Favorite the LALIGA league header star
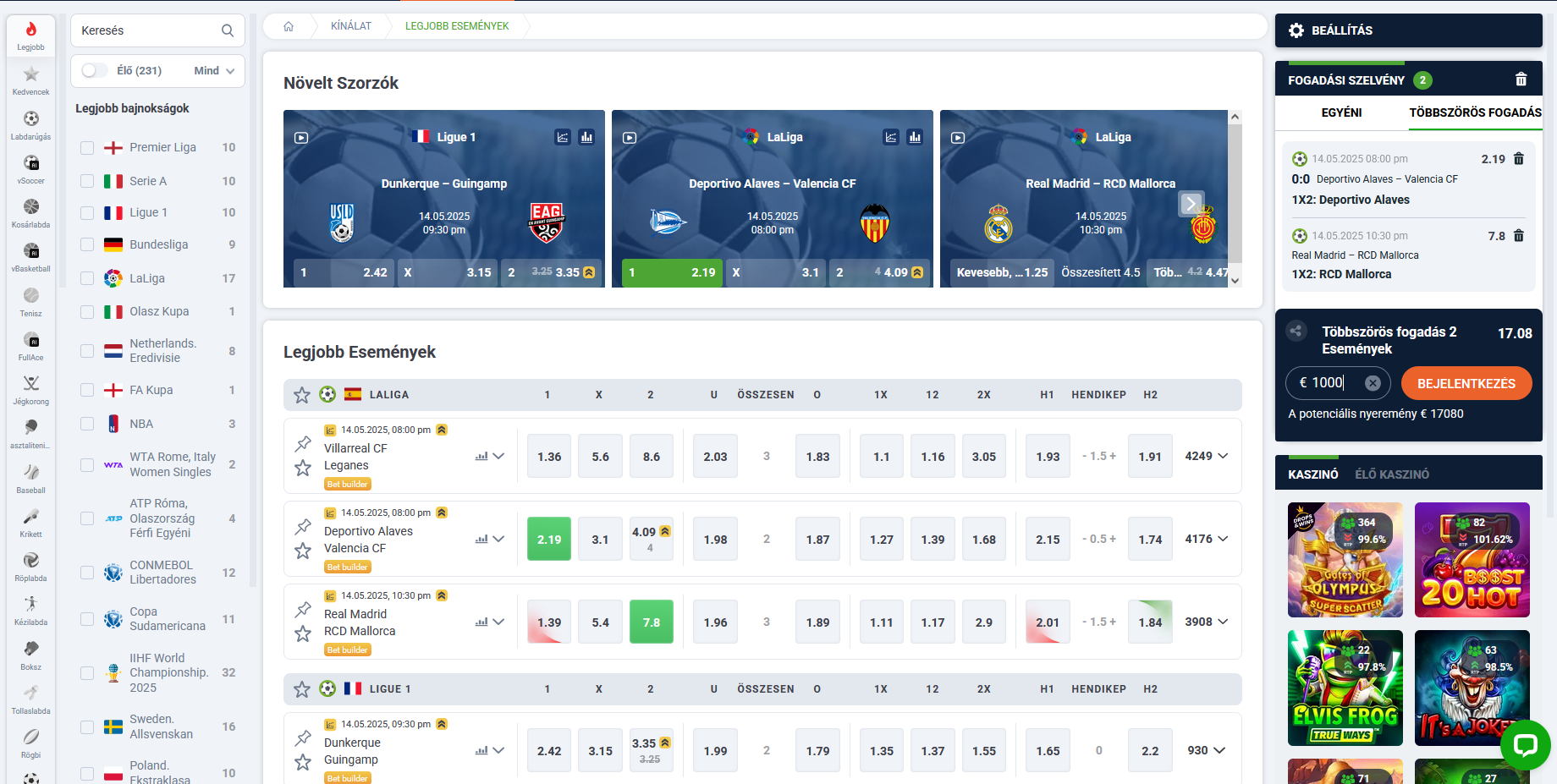 click(x=302, y=394)
